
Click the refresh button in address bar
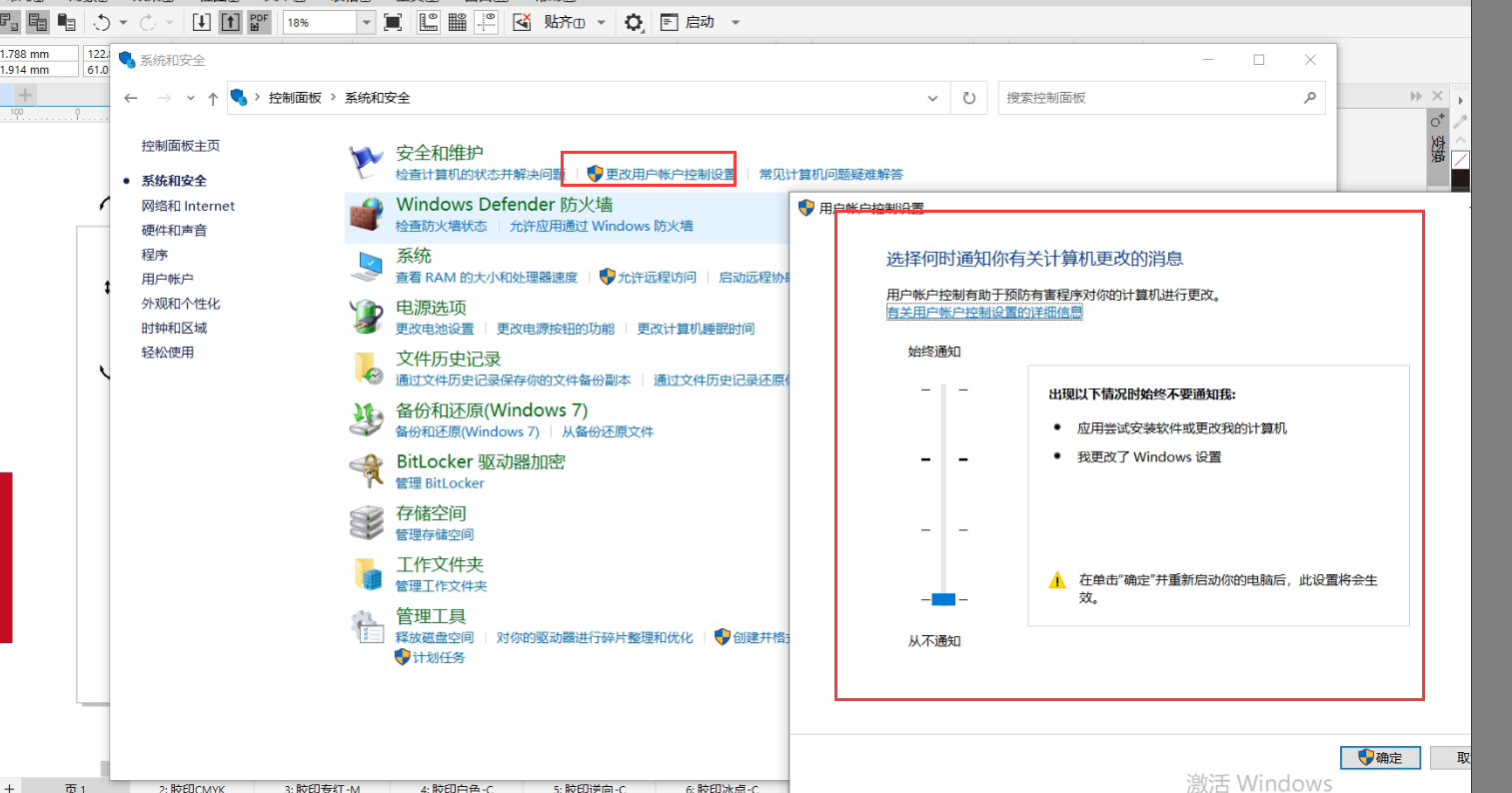pyautogui.click(x=968, y=98)
